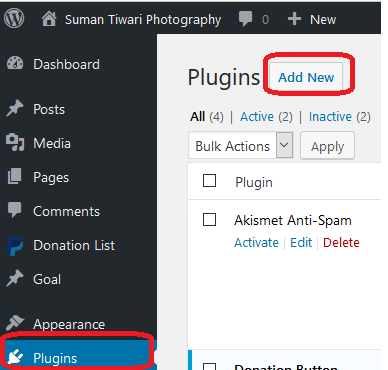This screenshot has height=370, width=388.
Task: Tick the select-all Plugin header checkbox
Action: pyautogui.click(x=209, y=181)
